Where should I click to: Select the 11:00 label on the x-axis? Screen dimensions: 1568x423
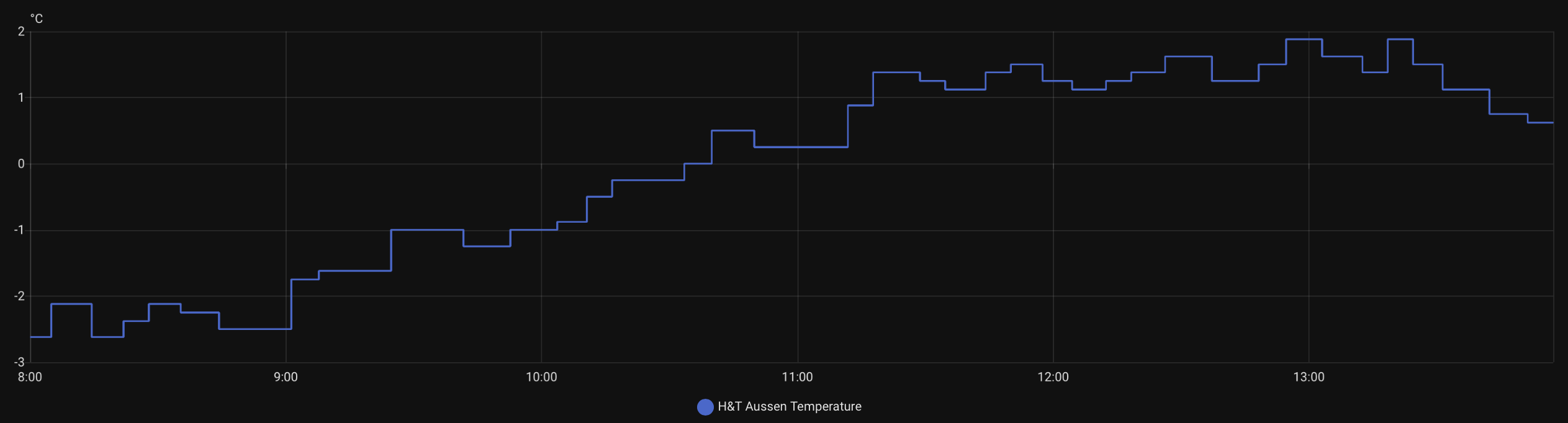797,377
